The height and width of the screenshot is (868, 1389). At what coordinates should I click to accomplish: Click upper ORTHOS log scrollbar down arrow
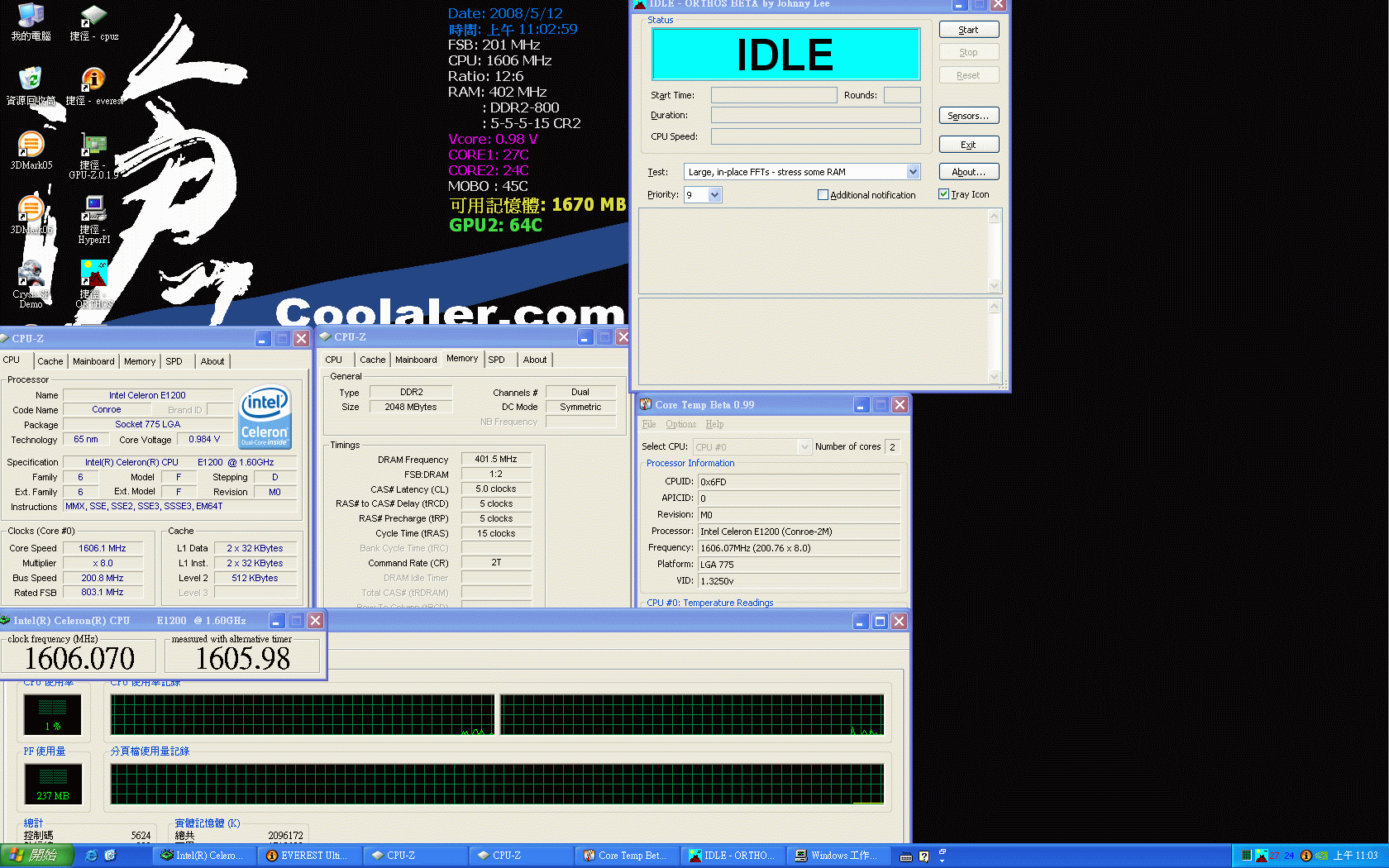point(995,286)
